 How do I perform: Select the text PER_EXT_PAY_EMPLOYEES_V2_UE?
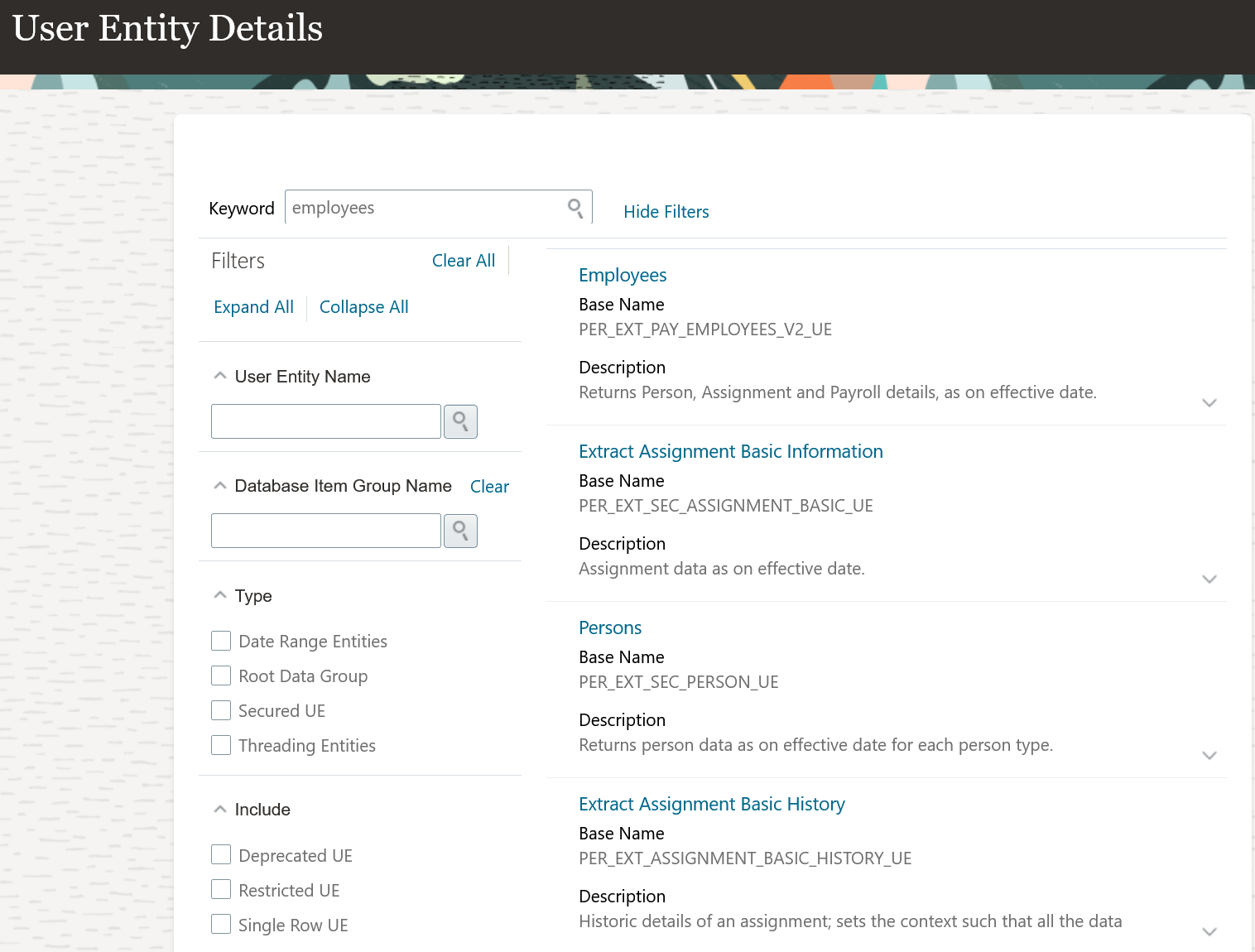pyautogui.click(x=705, y=329)
